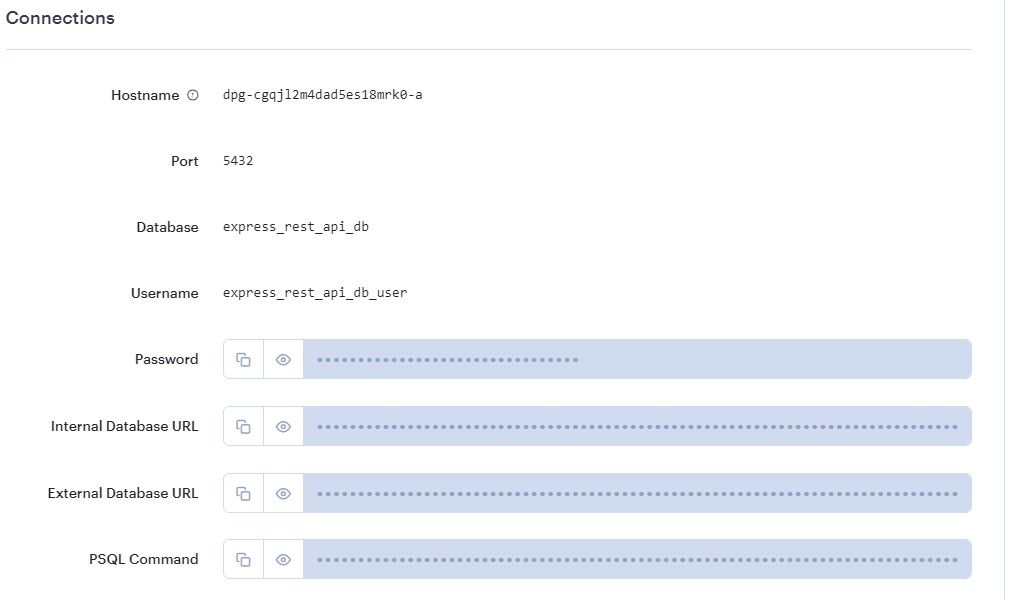Click the port value 5432
This screenshot has width=1025, height=600.
(x=238, y=160)
